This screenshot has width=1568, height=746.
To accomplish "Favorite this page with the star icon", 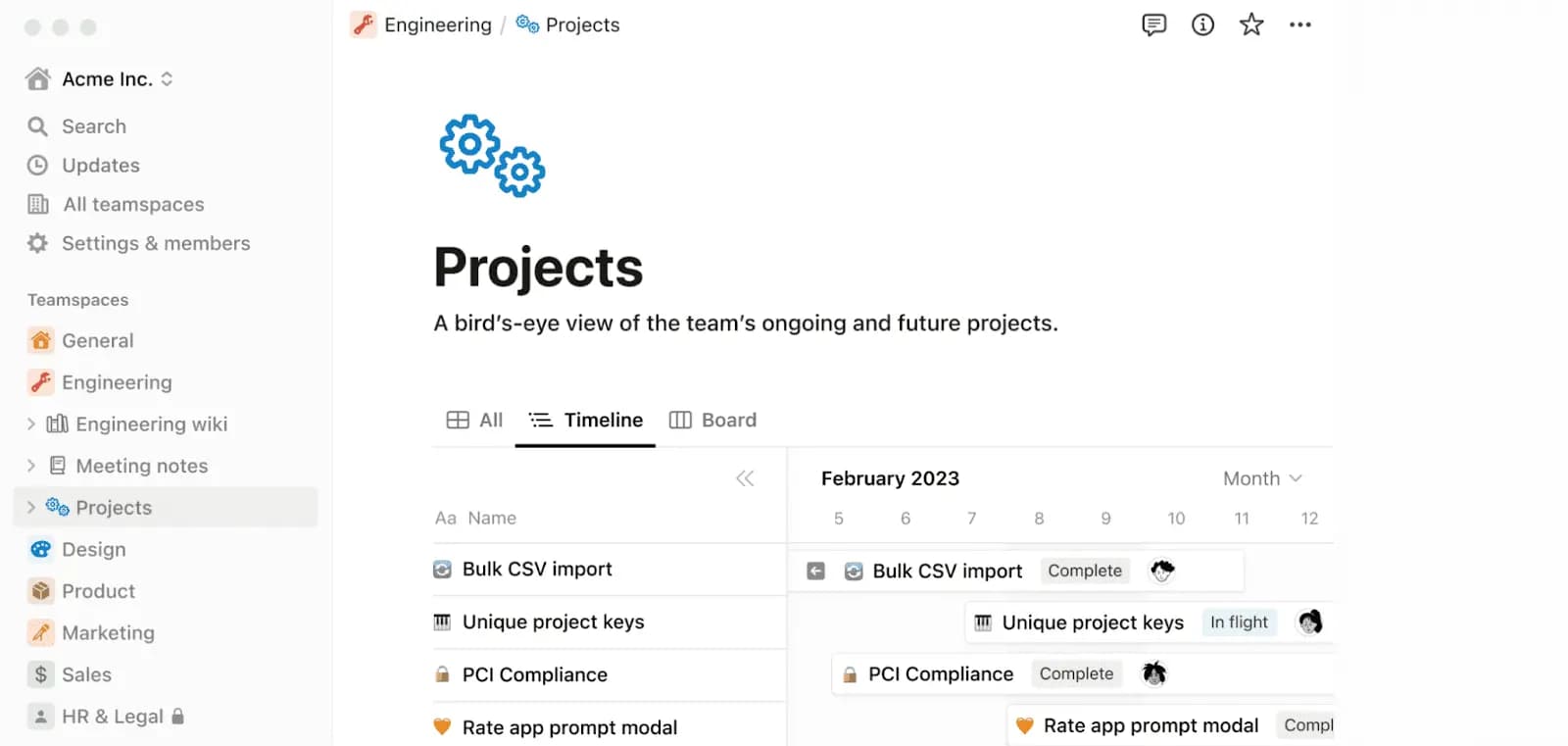I will 1250,25.
